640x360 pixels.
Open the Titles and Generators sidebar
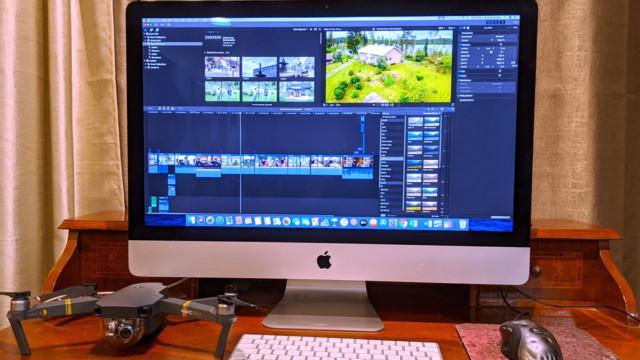point(157,30)
